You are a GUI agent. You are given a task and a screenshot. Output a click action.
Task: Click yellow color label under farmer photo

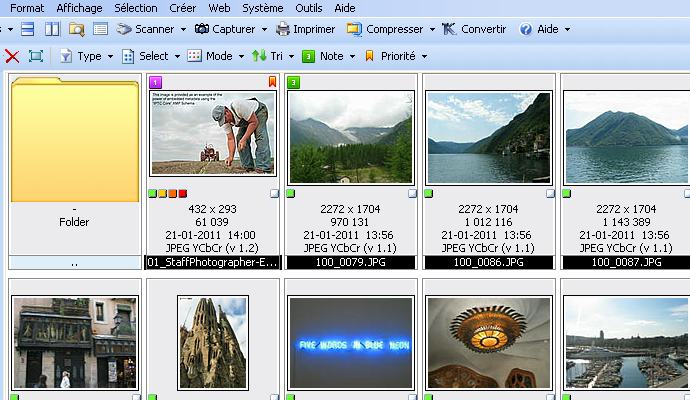coord(163,194)
